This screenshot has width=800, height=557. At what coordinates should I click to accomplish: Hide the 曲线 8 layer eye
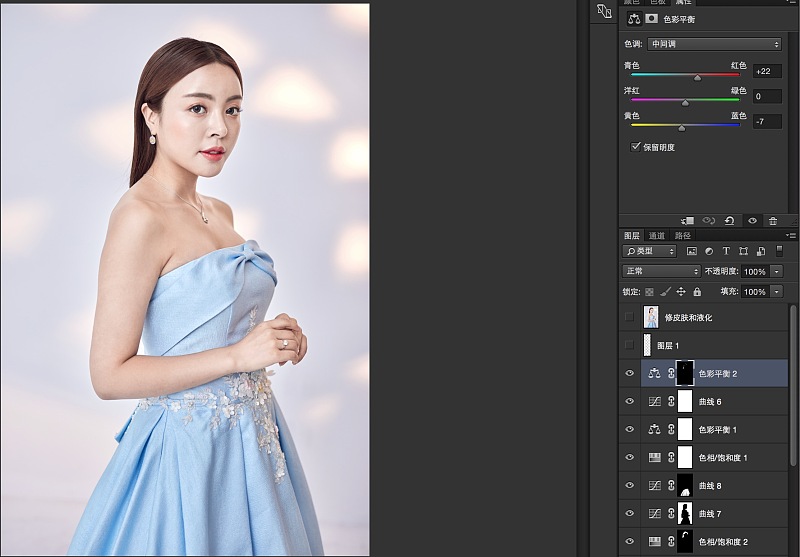tap(630, 486)
